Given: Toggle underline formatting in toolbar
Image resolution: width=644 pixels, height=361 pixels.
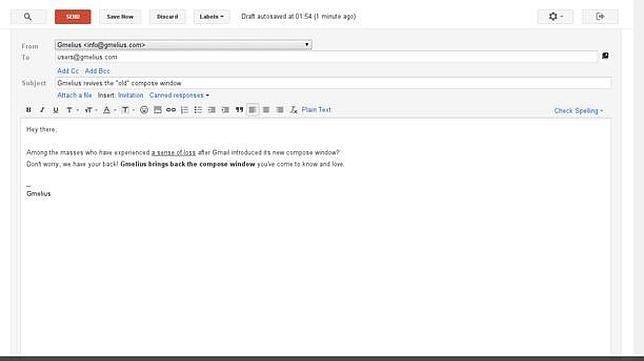Looking at the screenshot, I should 55,110.
